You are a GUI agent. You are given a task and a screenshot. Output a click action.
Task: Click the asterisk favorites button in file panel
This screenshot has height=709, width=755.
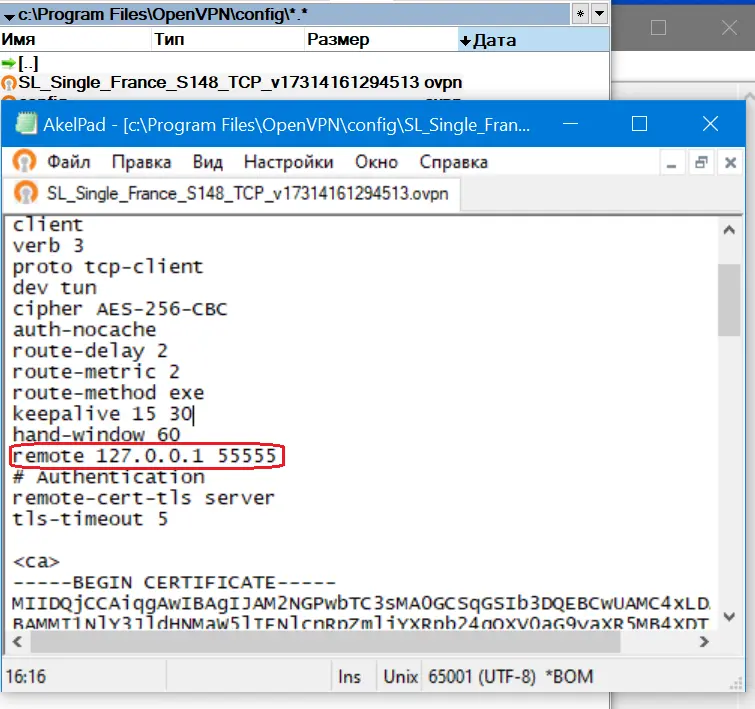[580, 14]
